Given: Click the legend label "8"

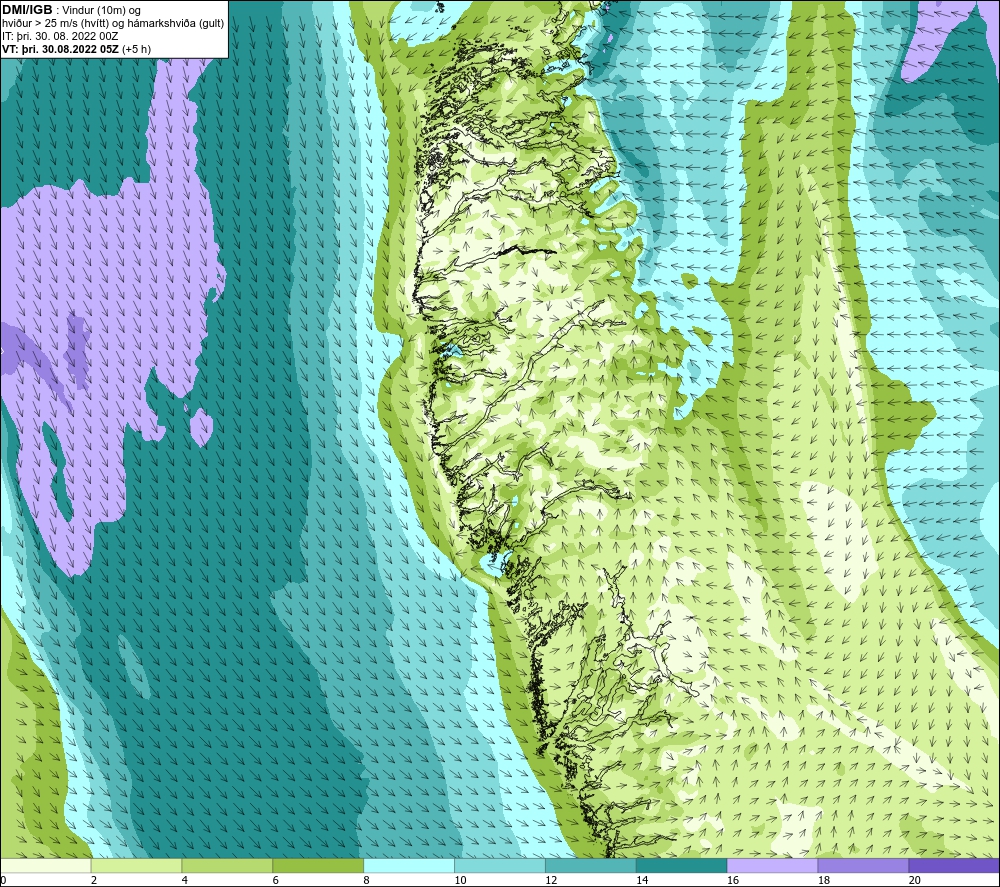Looking at the screenshot, I should [x=366, y=880].
